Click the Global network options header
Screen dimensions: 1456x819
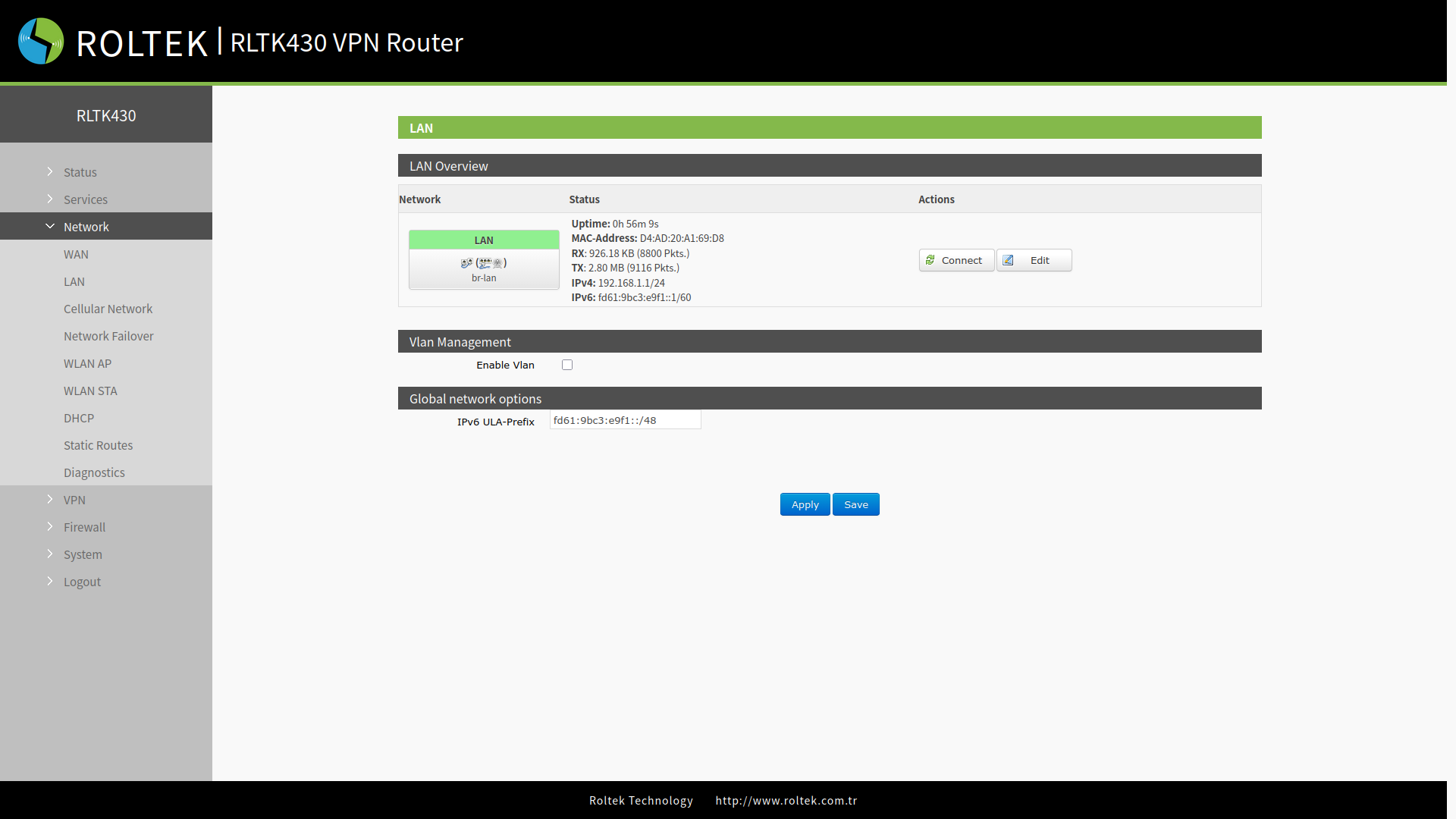click(x=830, y=398)
